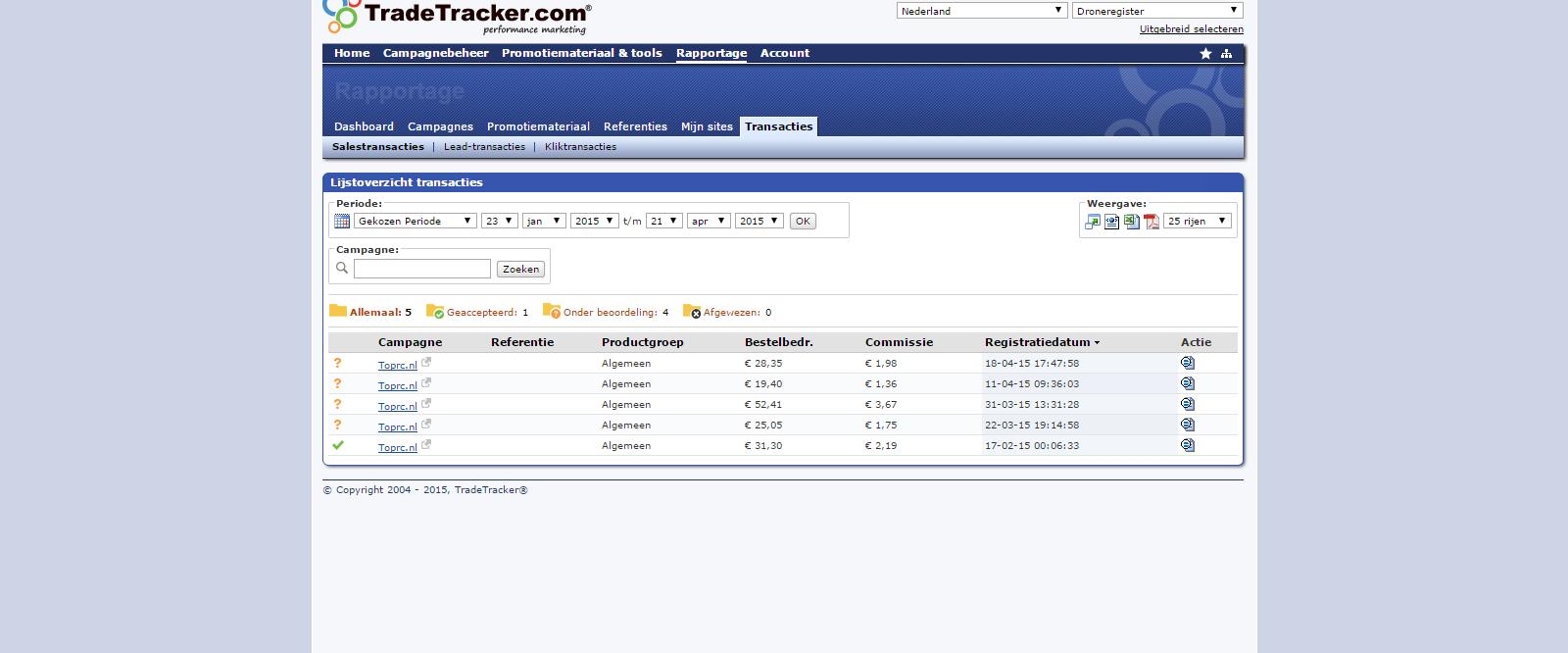Open Rapportage menu
This screenshot has height=653, width=1568.
(711, 54)
